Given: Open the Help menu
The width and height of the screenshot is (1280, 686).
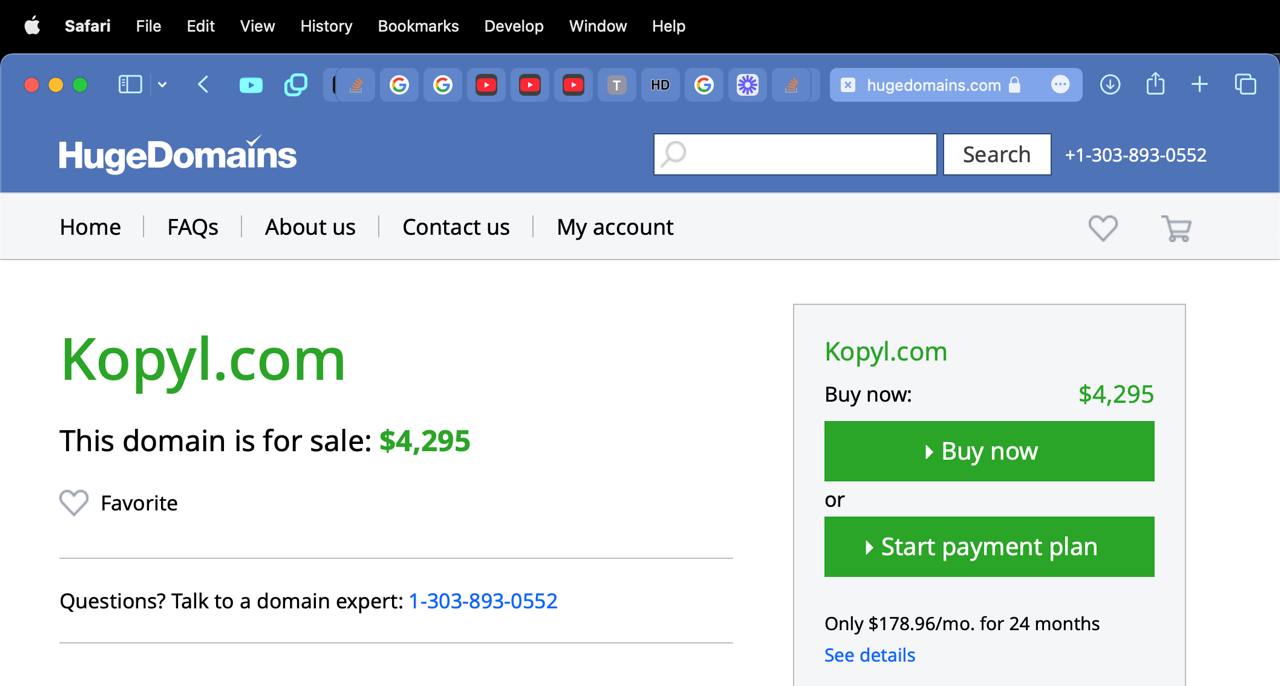Looking at the screenshot, I should coord(668,26).
